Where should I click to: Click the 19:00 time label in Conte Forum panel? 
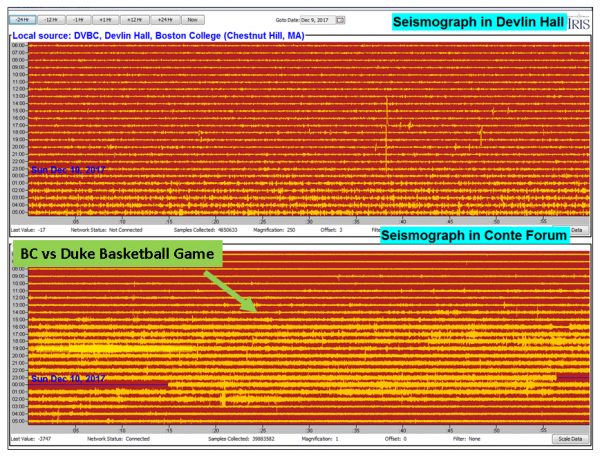click(x=19, y=348)
